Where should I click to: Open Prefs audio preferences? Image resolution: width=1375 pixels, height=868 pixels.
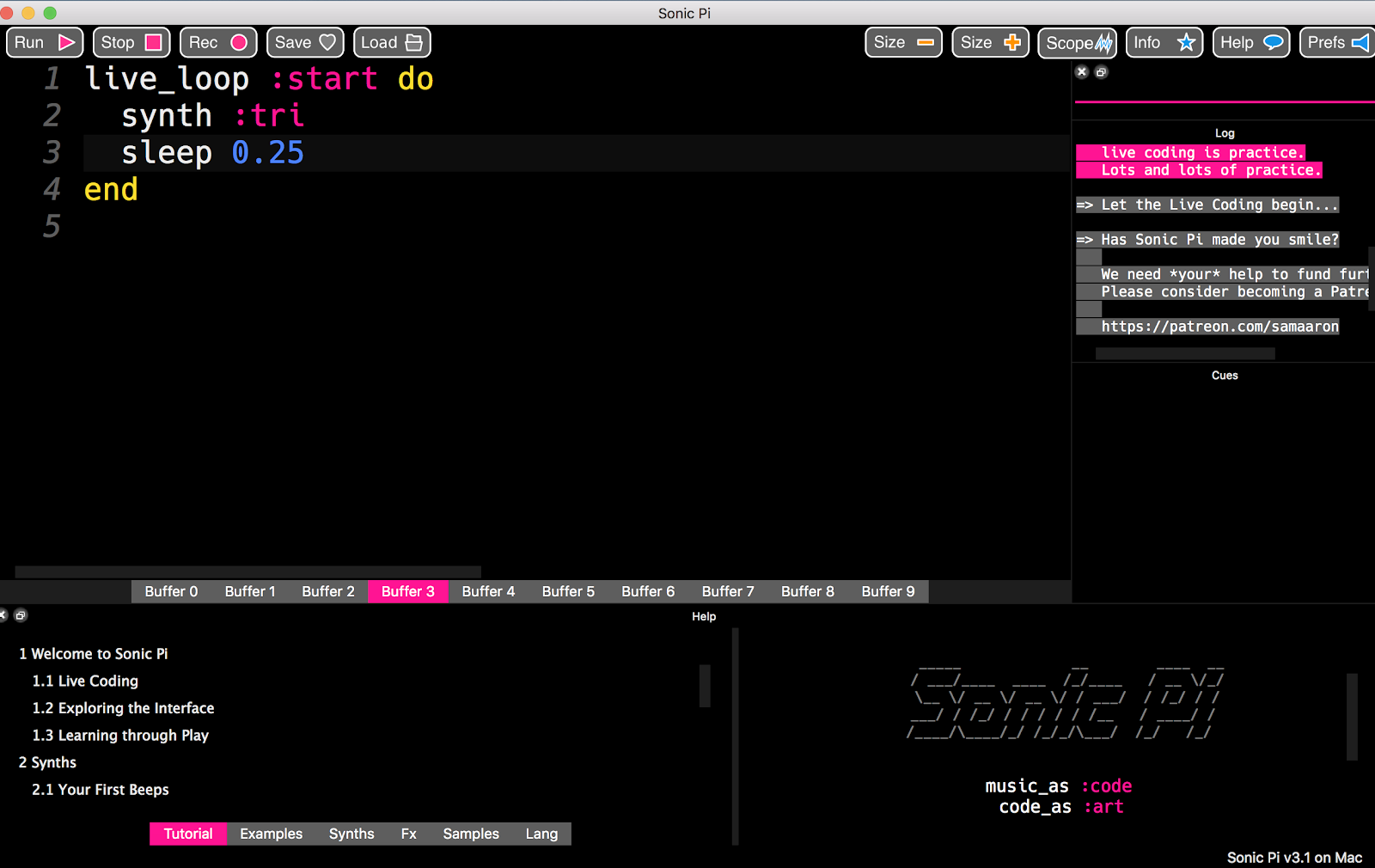coord(1337,42)
